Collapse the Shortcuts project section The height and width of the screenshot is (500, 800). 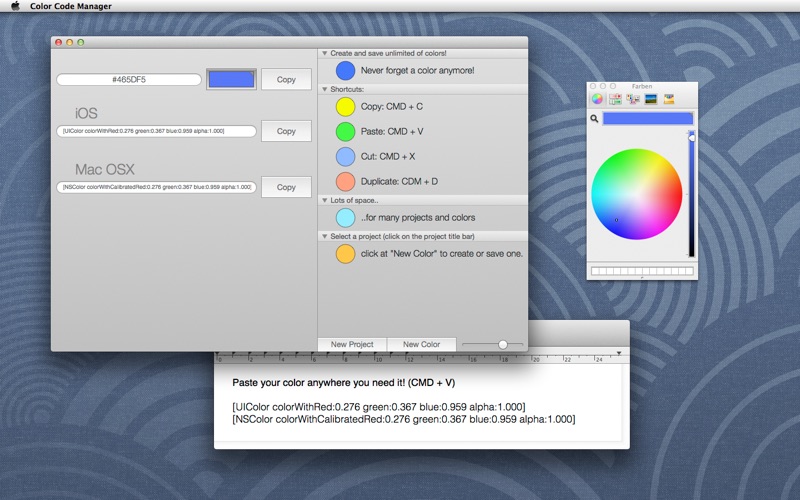(x=325, y=89)
